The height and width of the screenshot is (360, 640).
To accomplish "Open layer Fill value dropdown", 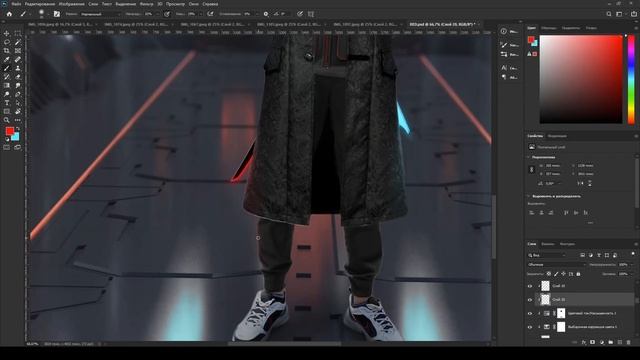I will pyautogui.click(x=631, y=274).
